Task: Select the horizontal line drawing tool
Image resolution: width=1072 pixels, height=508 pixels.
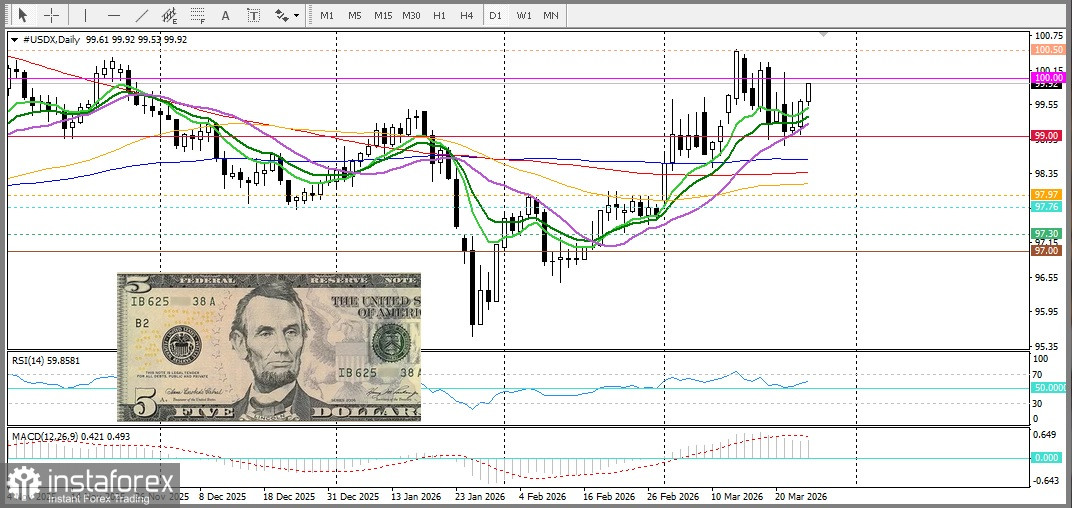Action: click(113, 15)
